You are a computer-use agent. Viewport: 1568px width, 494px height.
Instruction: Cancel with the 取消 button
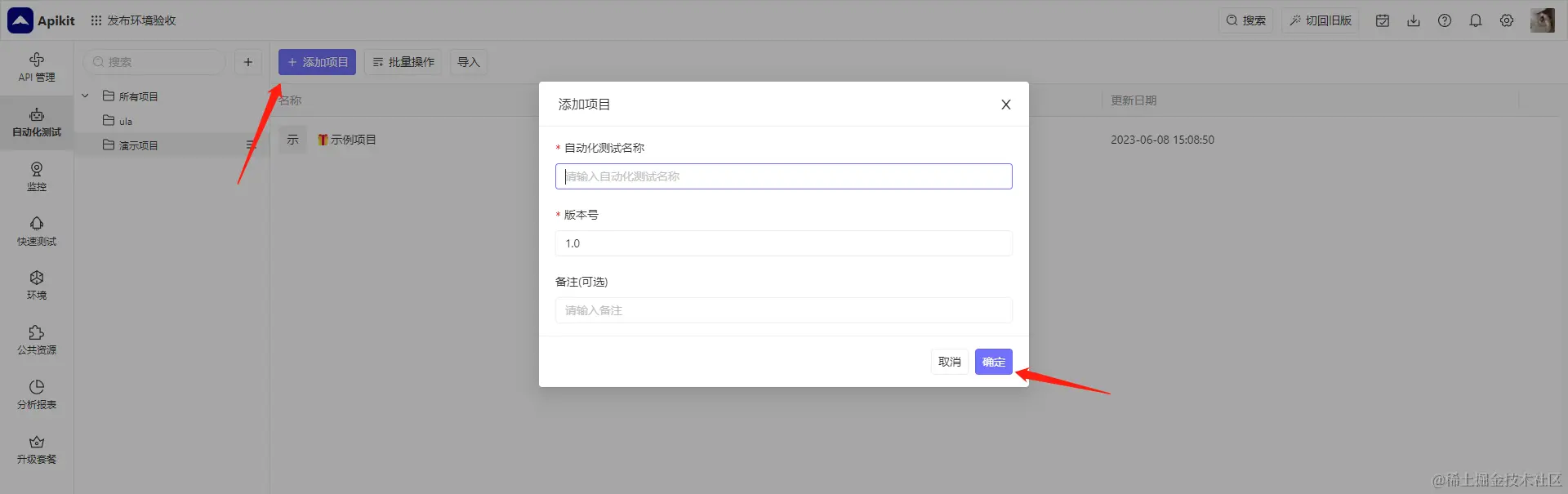(950, 362)
